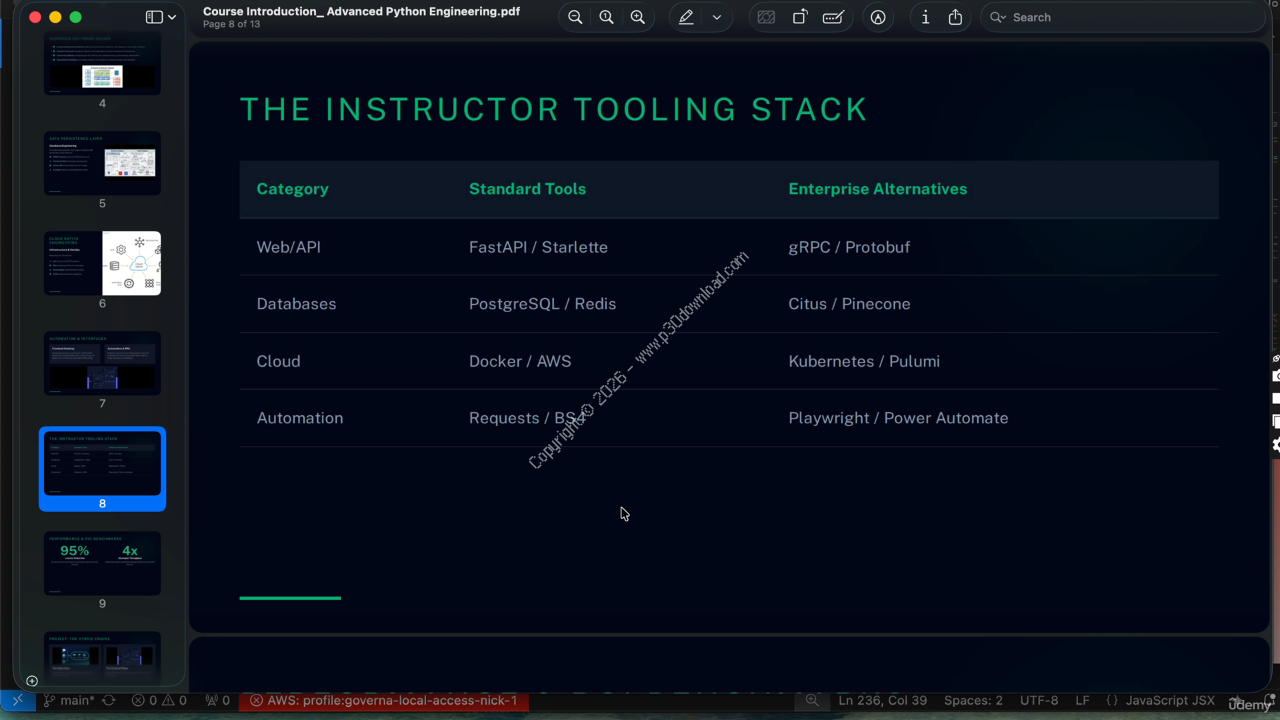The height and width of the screenshot is (720, 1280).
Task: Click 'Ln 236, Col 39' in status bar
Action: 883,701
